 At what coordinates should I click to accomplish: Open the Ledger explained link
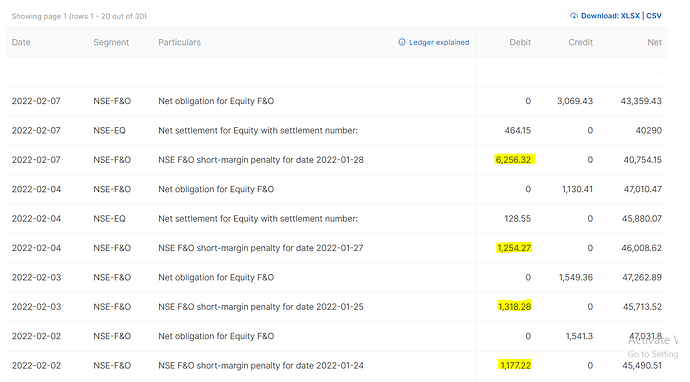tap(439, 42)
